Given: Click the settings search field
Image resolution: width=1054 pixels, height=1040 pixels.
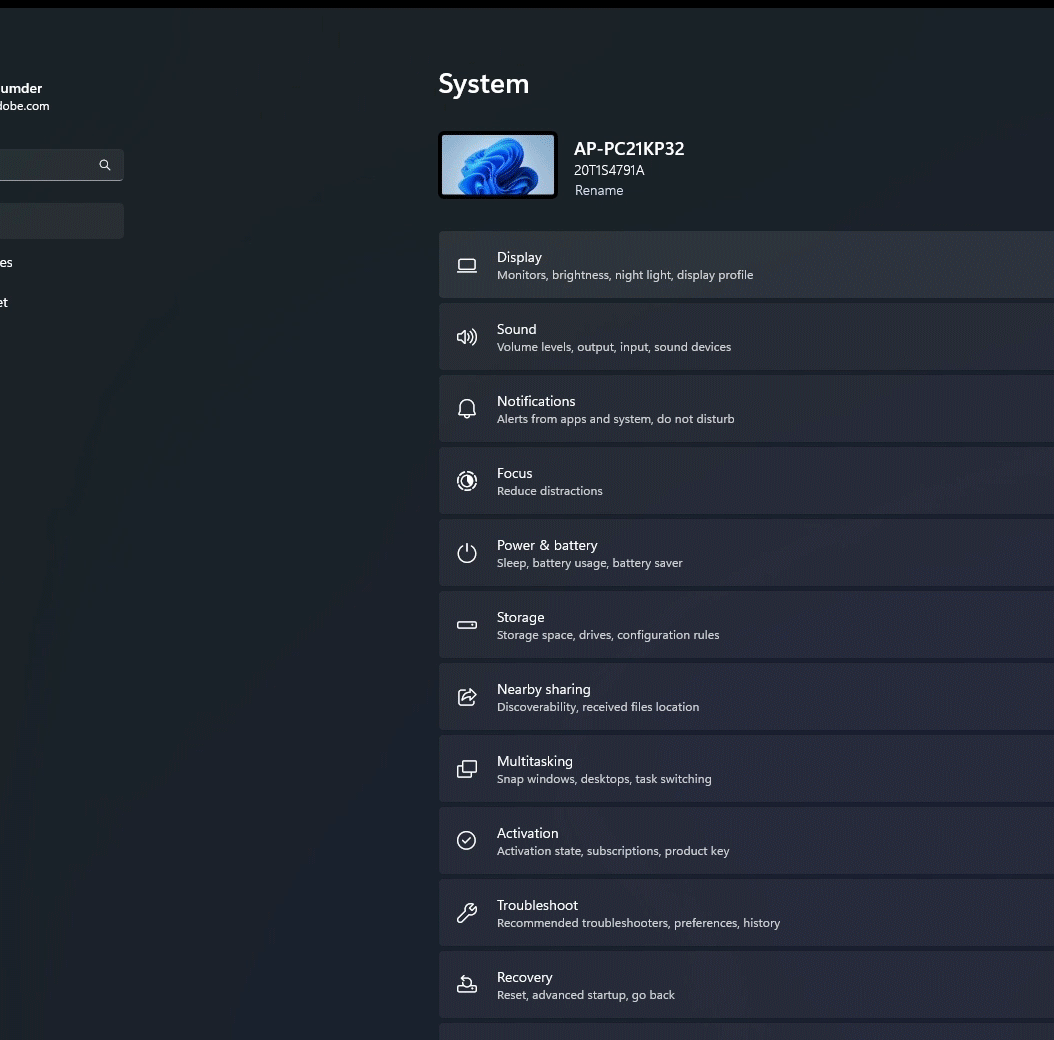Looking at the screenshot, I should (60, 165).
